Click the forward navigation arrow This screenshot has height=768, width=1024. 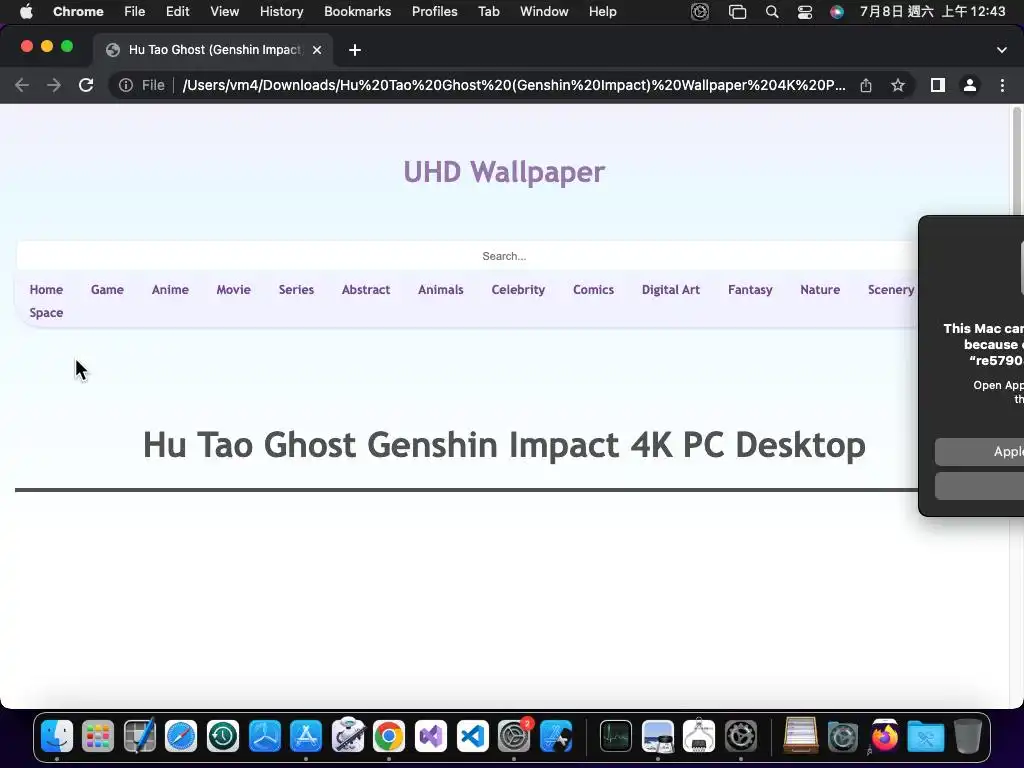coord(54,86)
